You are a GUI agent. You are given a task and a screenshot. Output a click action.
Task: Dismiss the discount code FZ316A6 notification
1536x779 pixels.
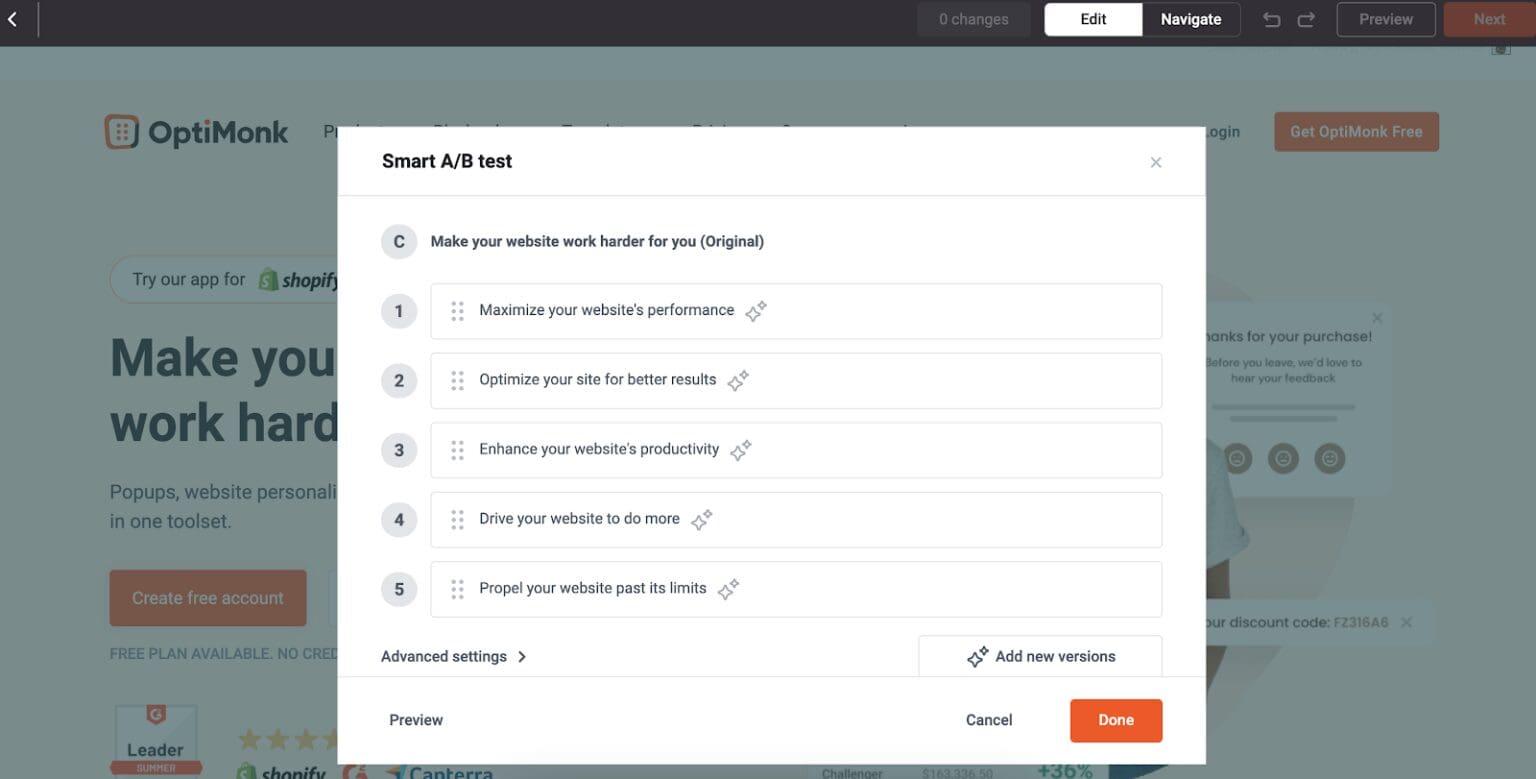click(x=1406, y=621)
